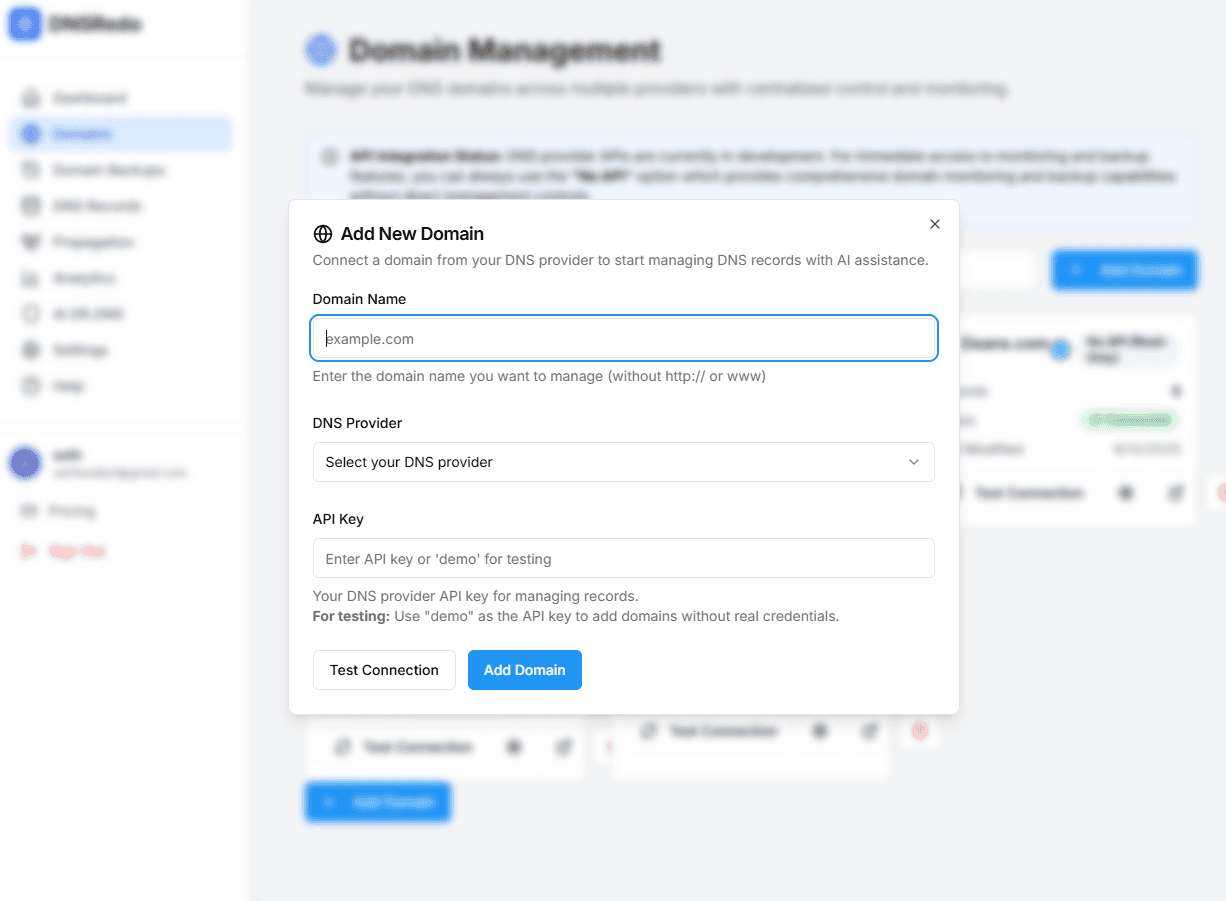Open the Select your DNS provider dropdown
Image resolution: width=1226 pixels, height=901 pixels.
coord(624,462)
